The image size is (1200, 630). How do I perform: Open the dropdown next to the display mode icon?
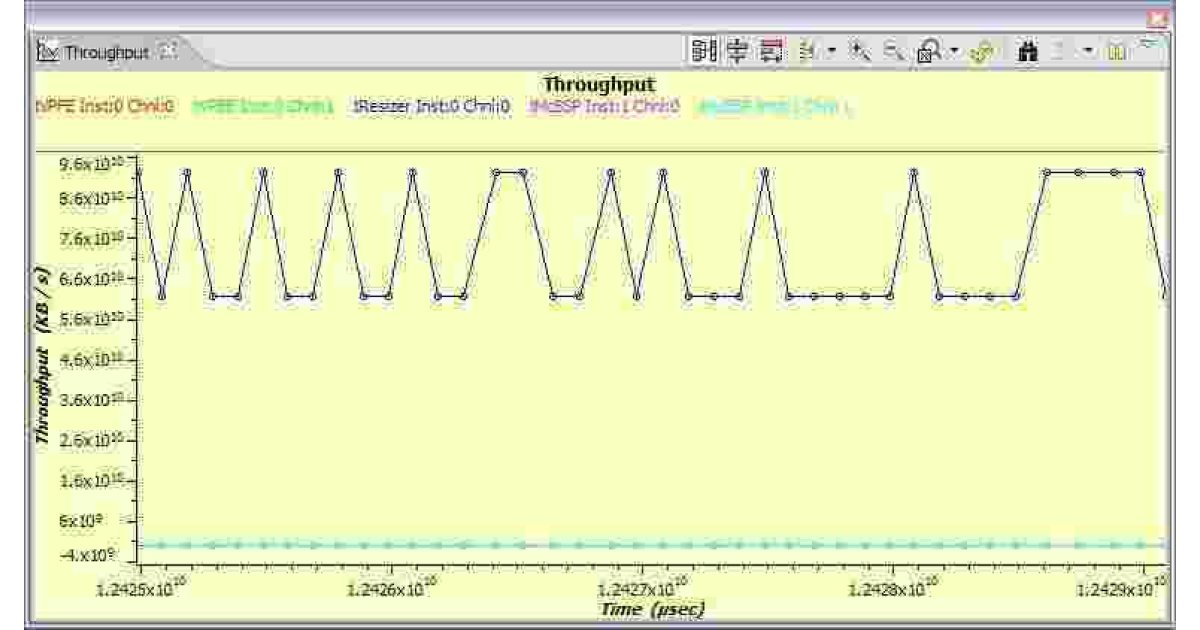(x=830, y=48)
